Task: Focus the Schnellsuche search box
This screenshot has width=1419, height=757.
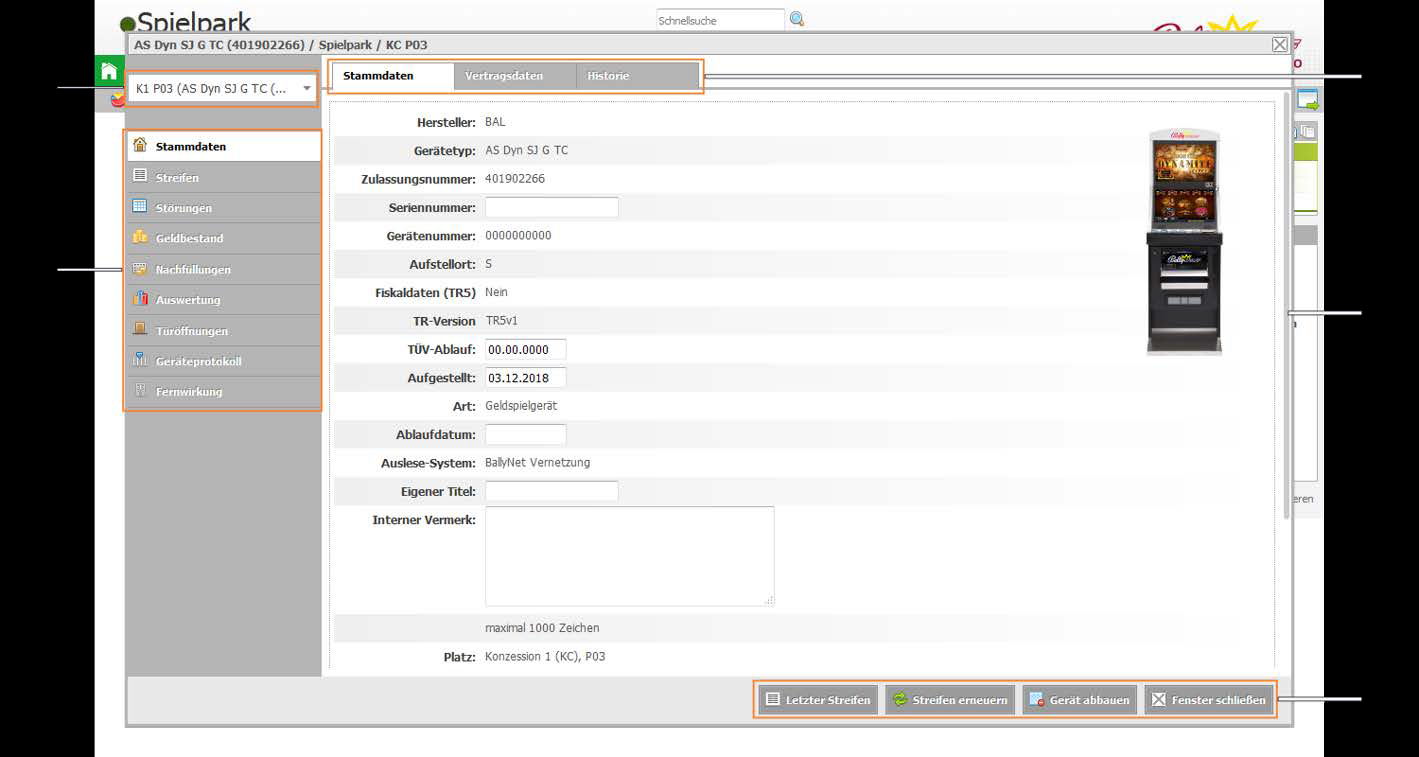Action: 720,20
